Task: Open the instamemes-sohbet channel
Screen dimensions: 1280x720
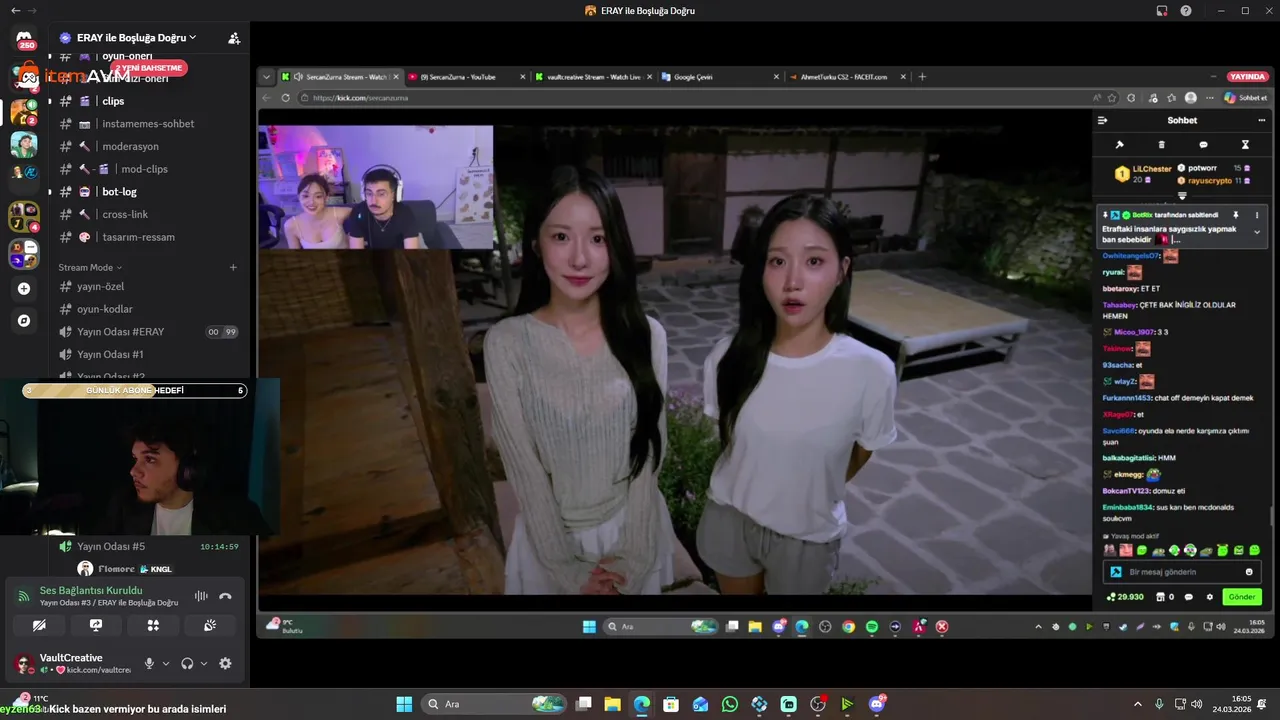Action: click(x=148, y=124)
